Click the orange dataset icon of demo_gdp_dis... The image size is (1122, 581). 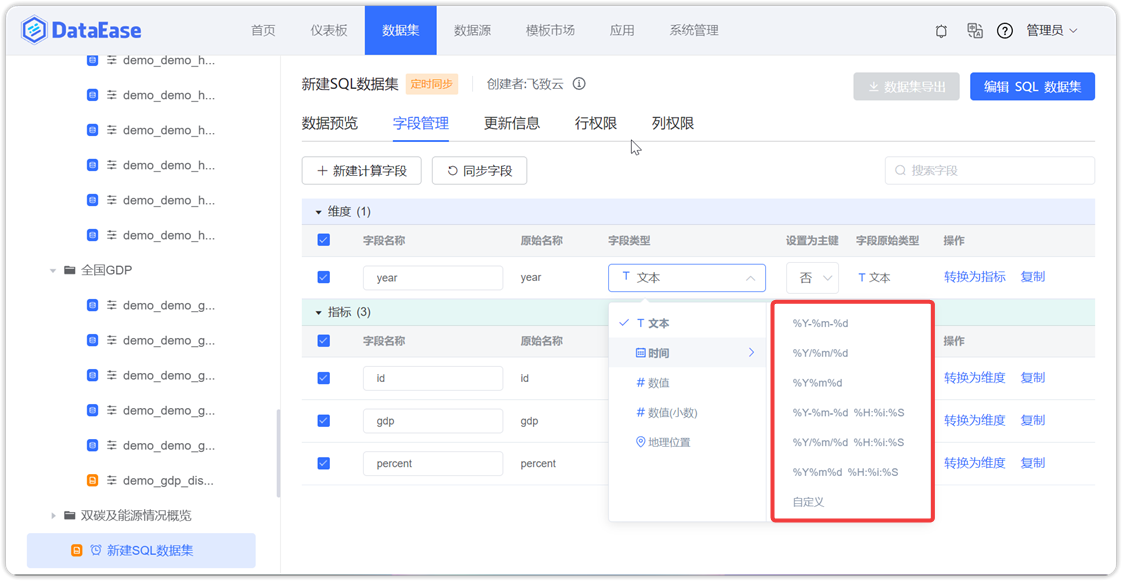click(x=92, y=480)
